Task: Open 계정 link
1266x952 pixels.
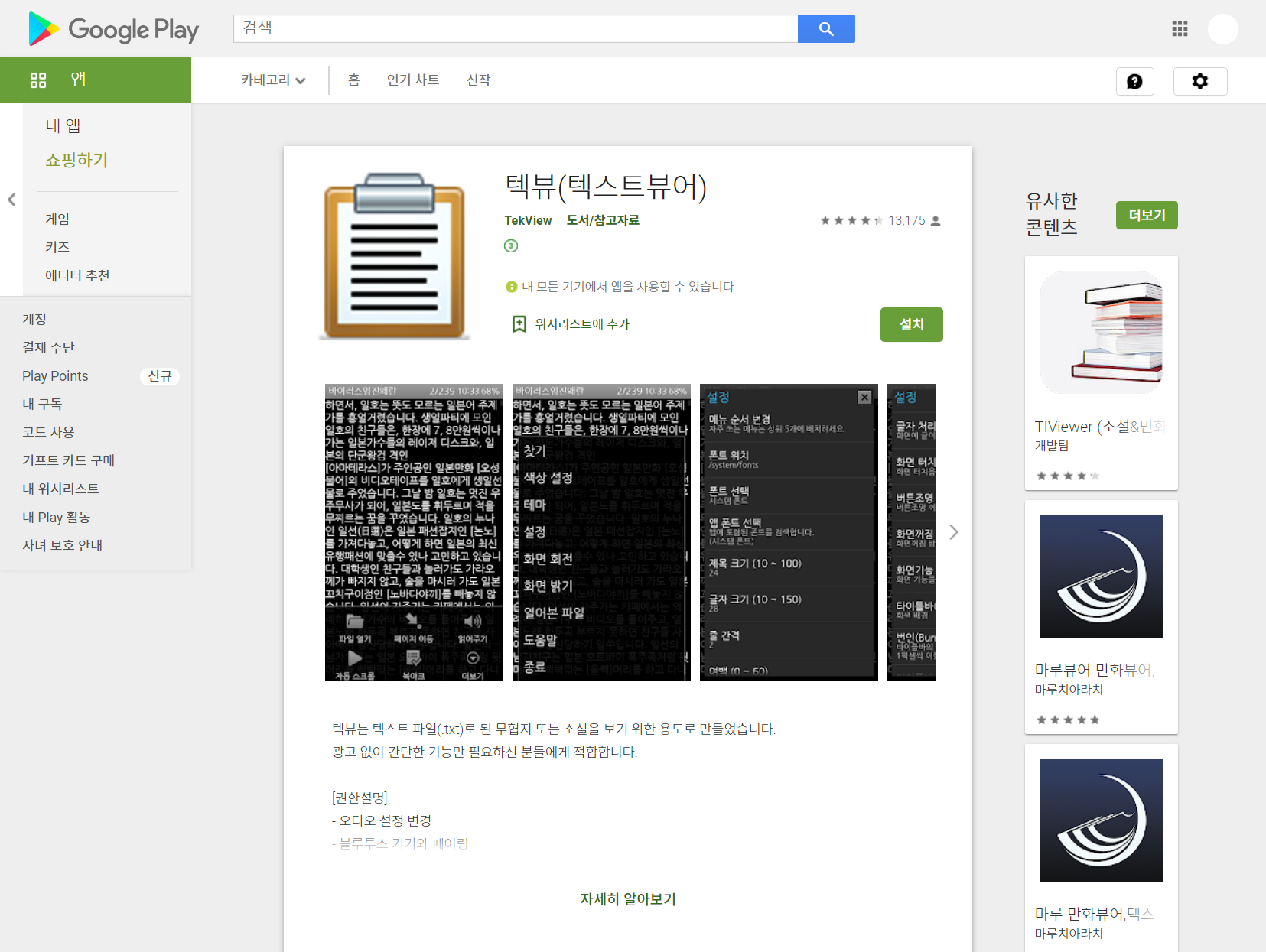Action: (x=34, y=319)
